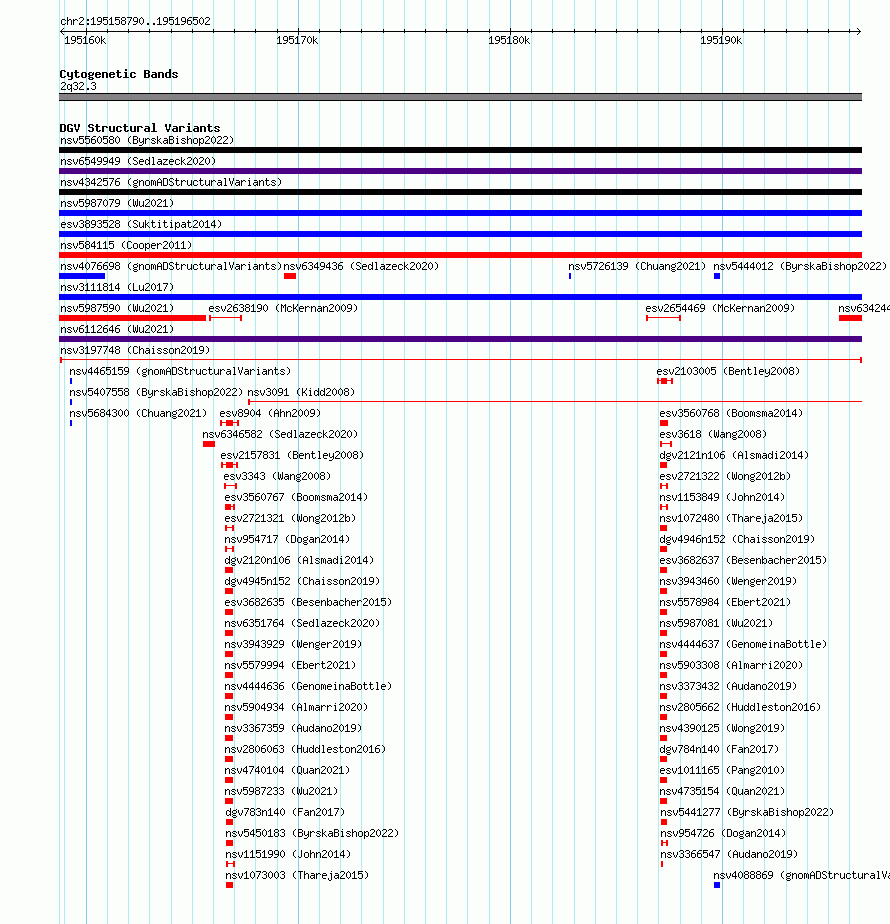Select nsv584115 (Cooper2011) variant label
Screen dimensions: 890x924
coord(126,245)
